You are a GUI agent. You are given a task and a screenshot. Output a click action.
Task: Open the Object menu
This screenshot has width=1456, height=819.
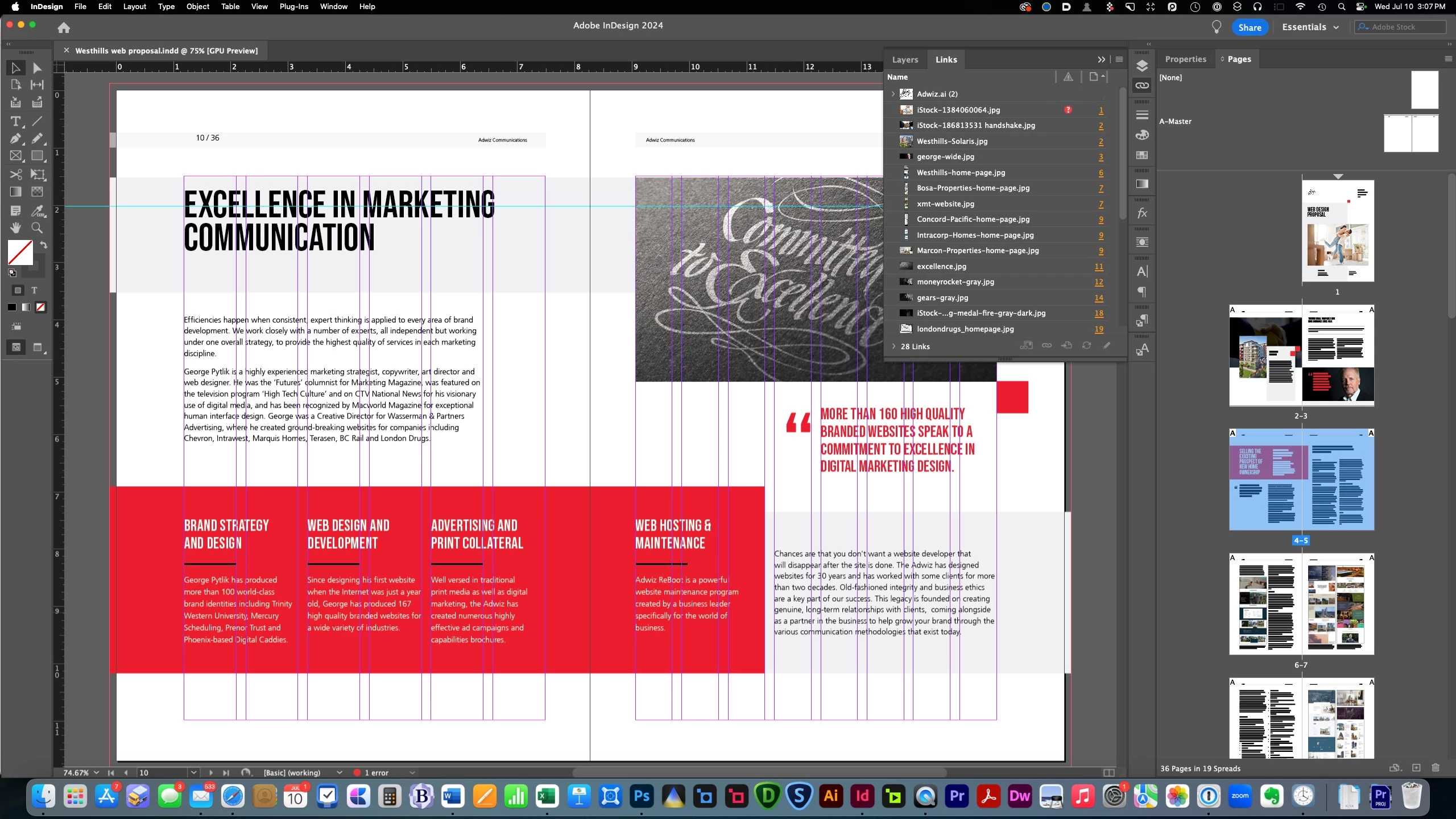pyautogui.click(x=197, y=7)
